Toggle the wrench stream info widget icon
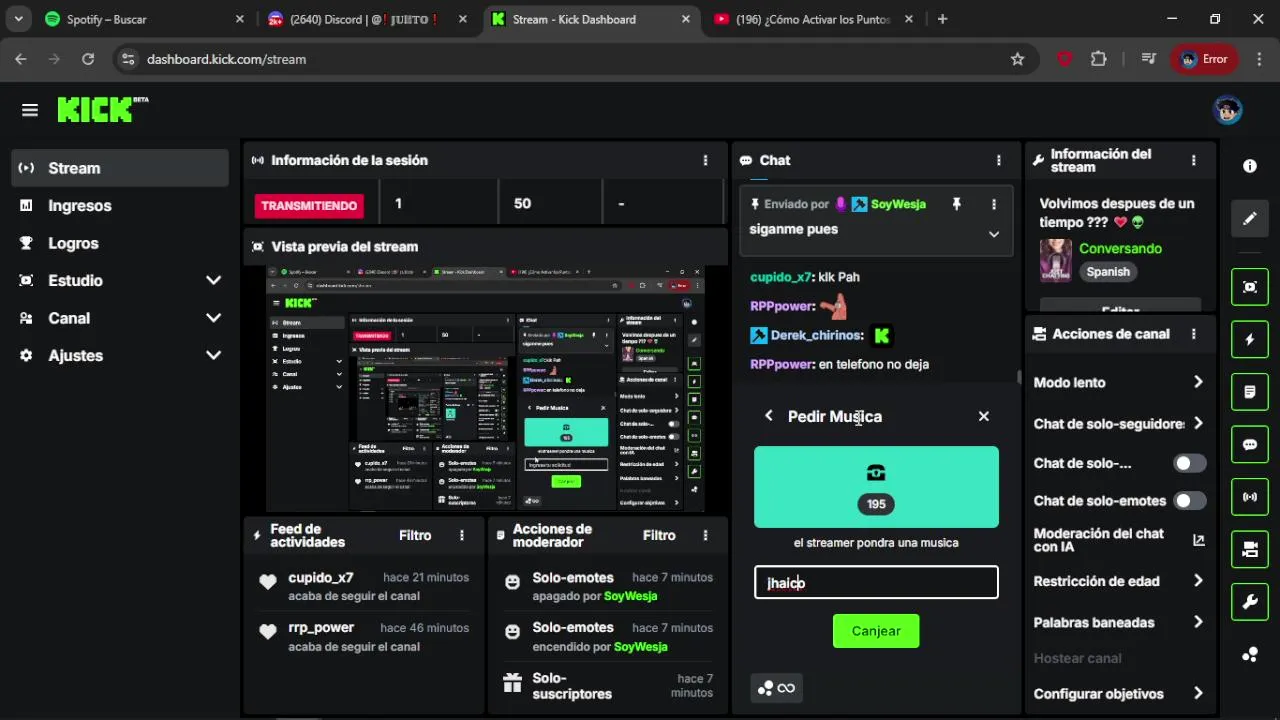Screen dimensions: 1280x720 (x=1250, y=601)
